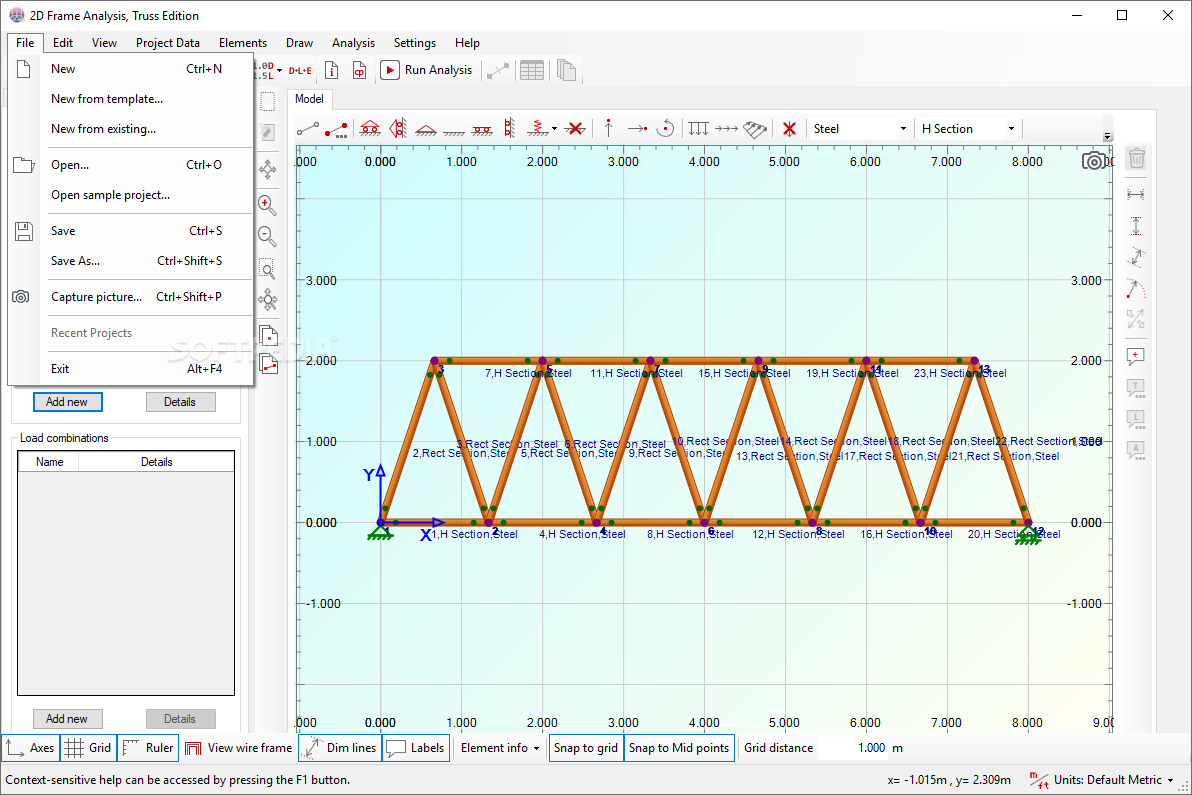This screenshot has height=795, width=1192.
Task: Toggle Labels visibility
Action: tap(415, 748)
